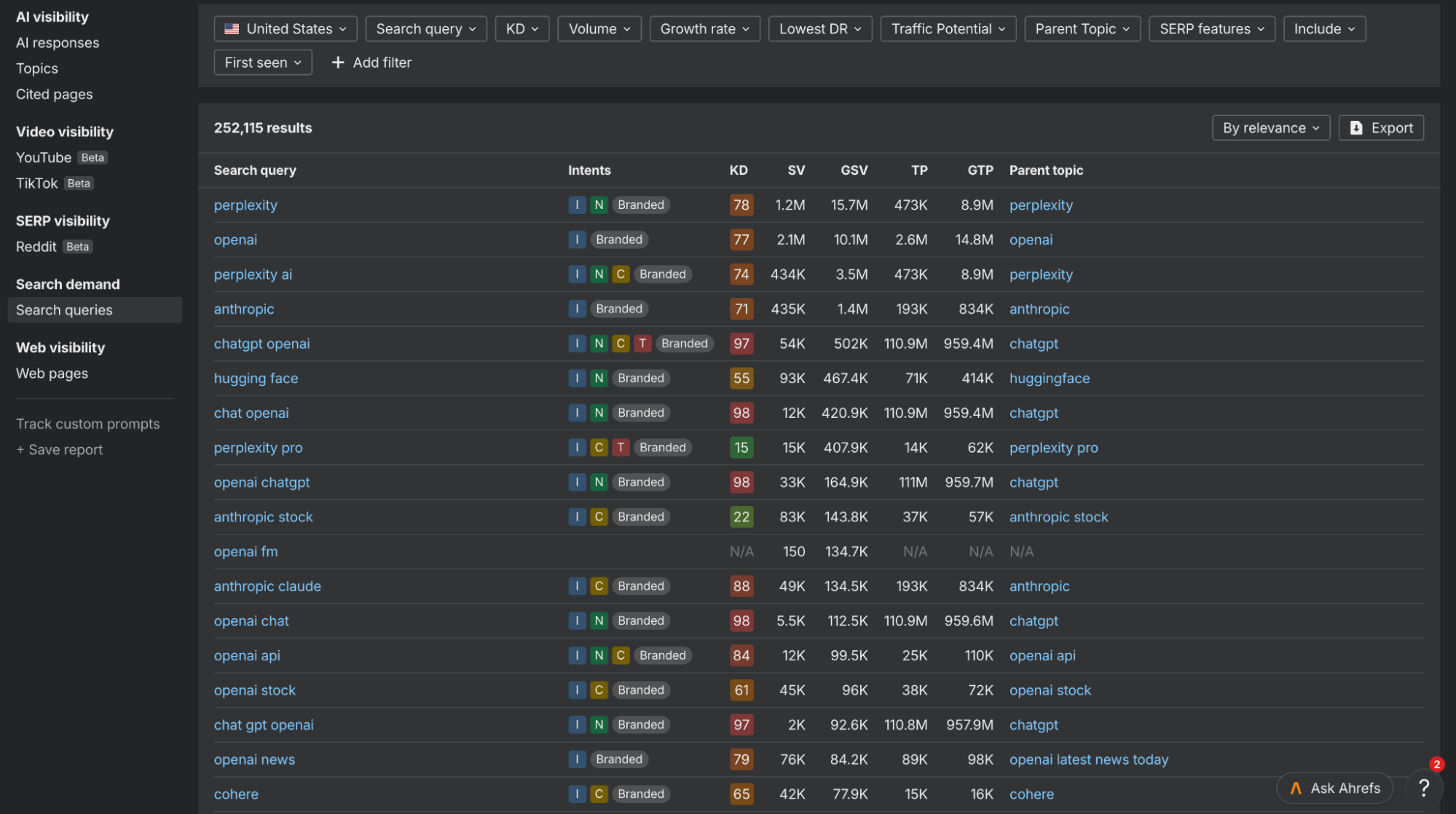Open the anthropic claude query link
The height and width of the screenshot is (814, 1456).
tap(267, 586)
